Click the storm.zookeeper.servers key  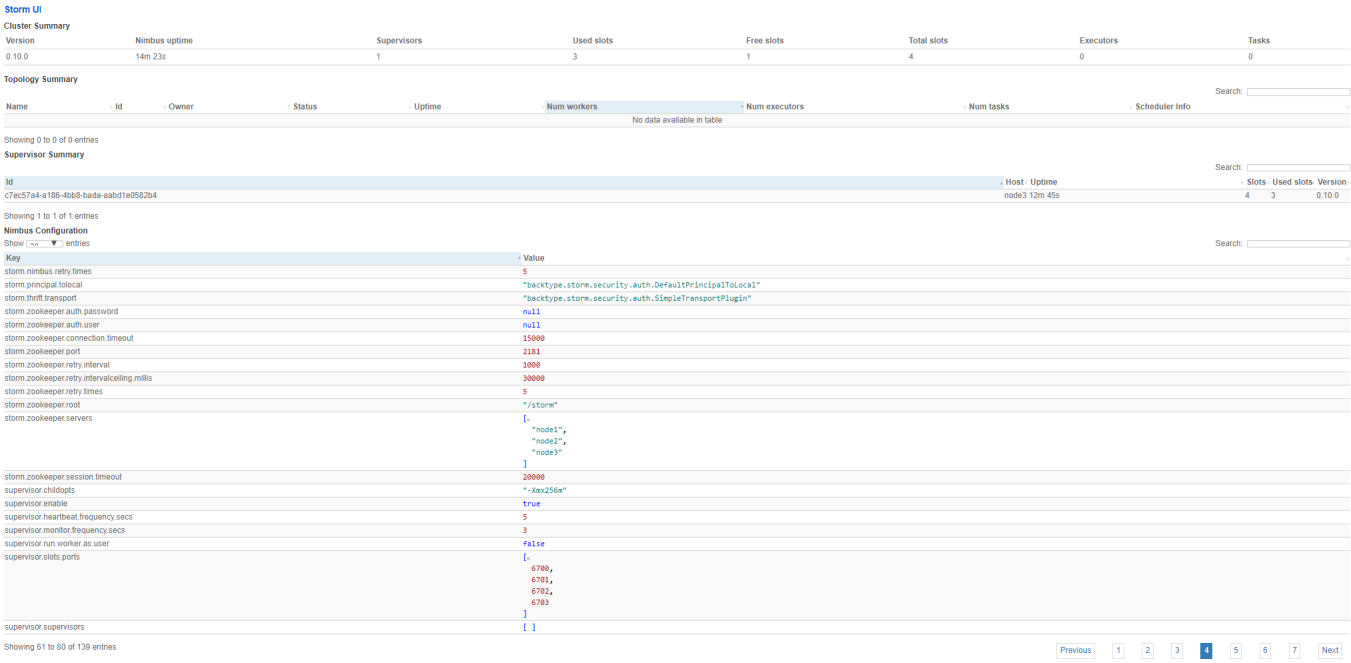49,418
